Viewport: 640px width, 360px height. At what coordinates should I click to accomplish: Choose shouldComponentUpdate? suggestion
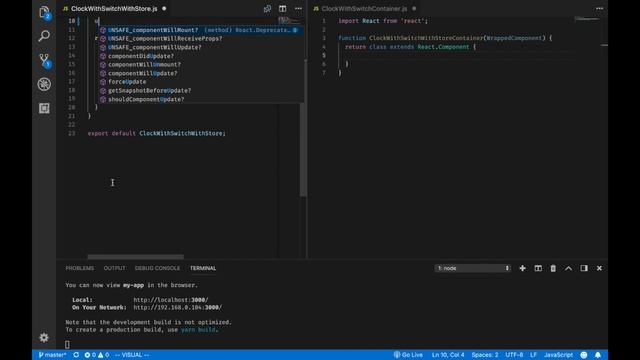pos(200,99)
